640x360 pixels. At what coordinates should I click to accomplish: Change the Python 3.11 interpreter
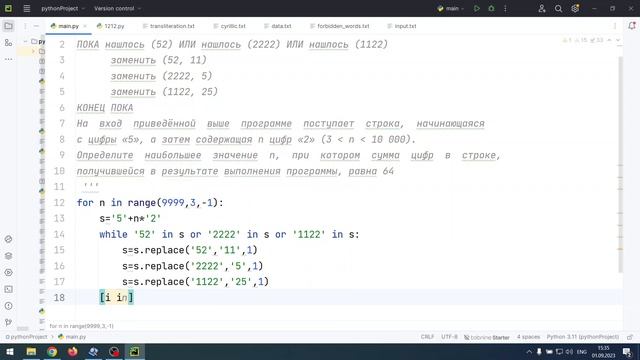[x=582, y=337]
